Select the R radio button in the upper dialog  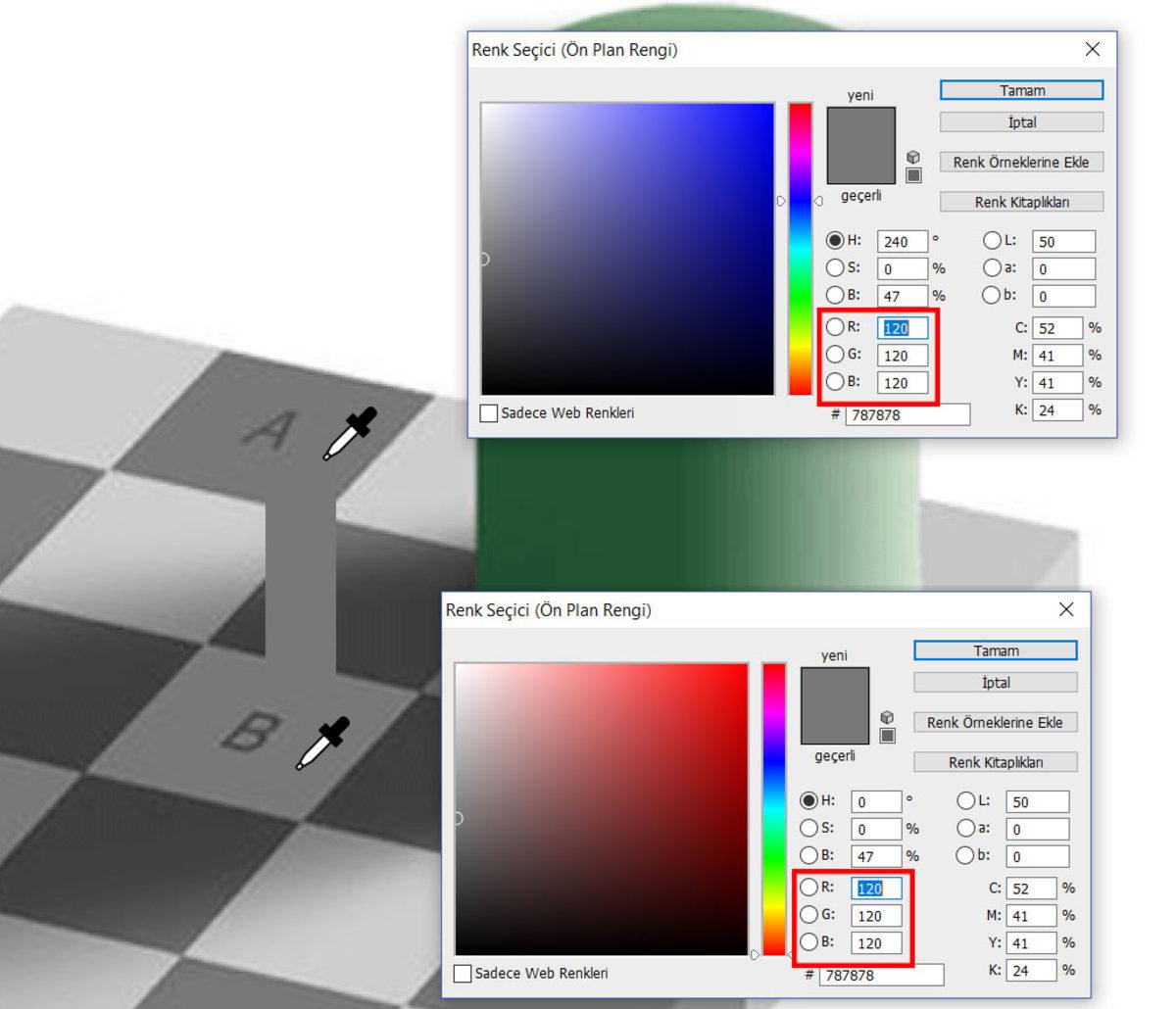pyautogui.click(x=835, y=327)
